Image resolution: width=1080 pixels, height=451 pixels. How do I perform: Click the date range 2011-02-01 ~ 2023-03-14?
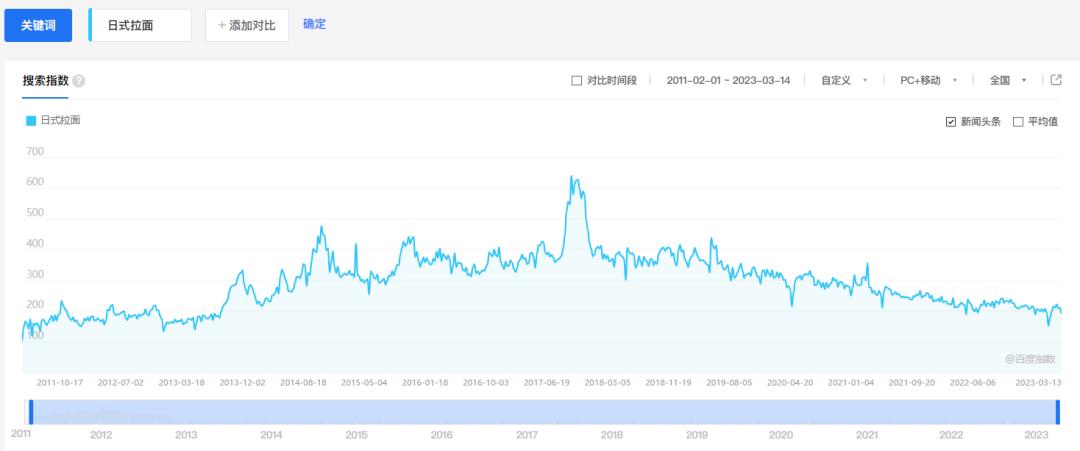click(x=728, y=81)
